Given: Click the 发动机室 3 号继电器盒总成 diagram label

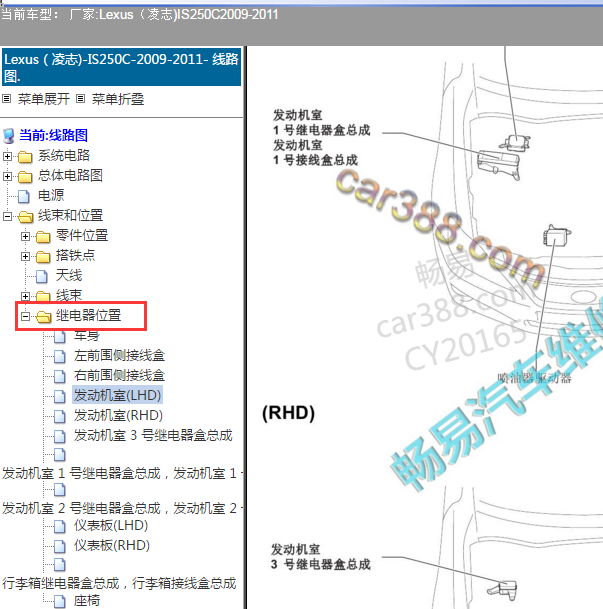Looking at the screenshot, I should point(321,557).
